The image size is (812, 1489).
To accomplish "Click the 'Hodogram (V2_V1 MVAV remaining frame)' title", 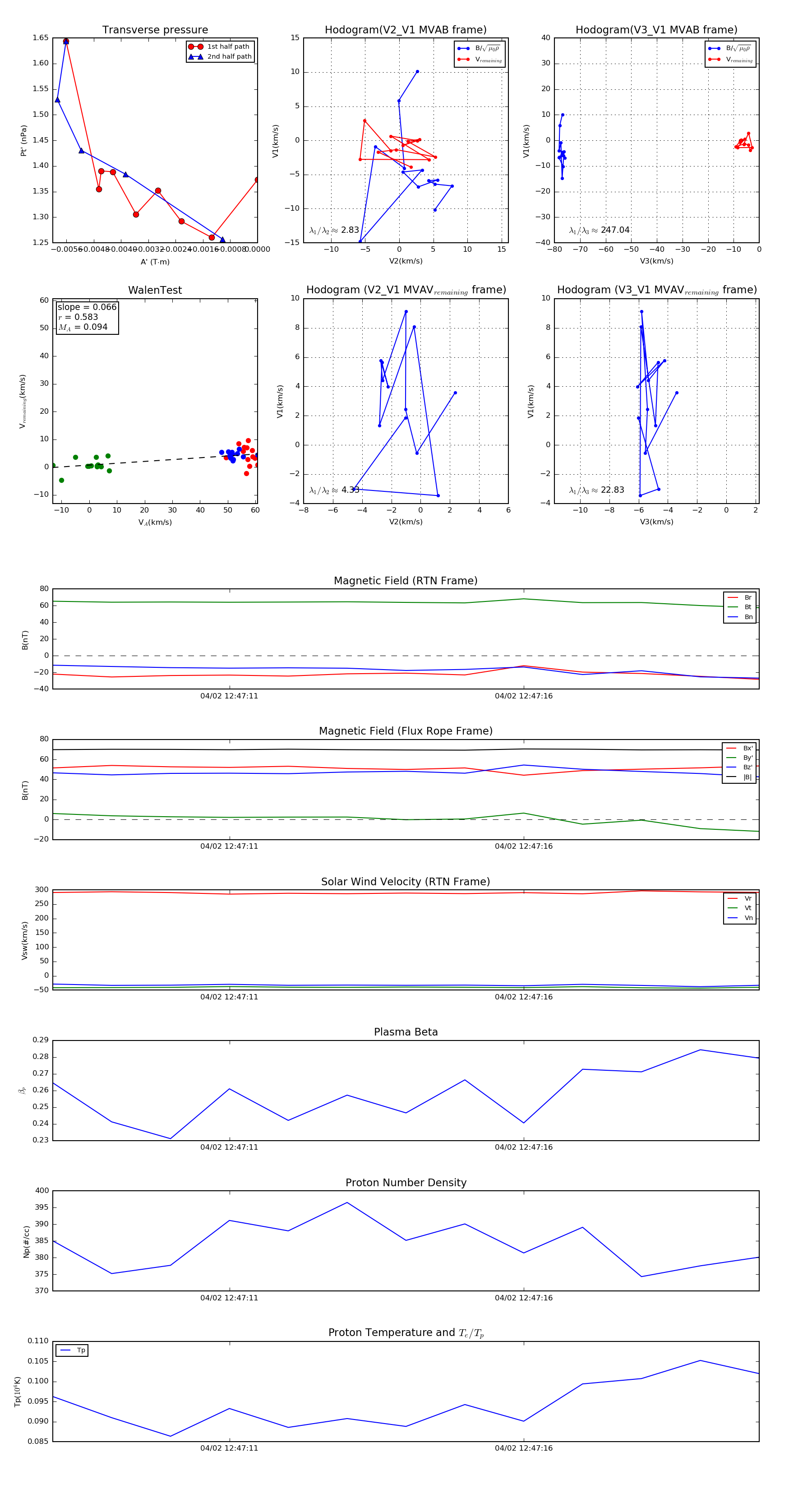I will [406, 290].
